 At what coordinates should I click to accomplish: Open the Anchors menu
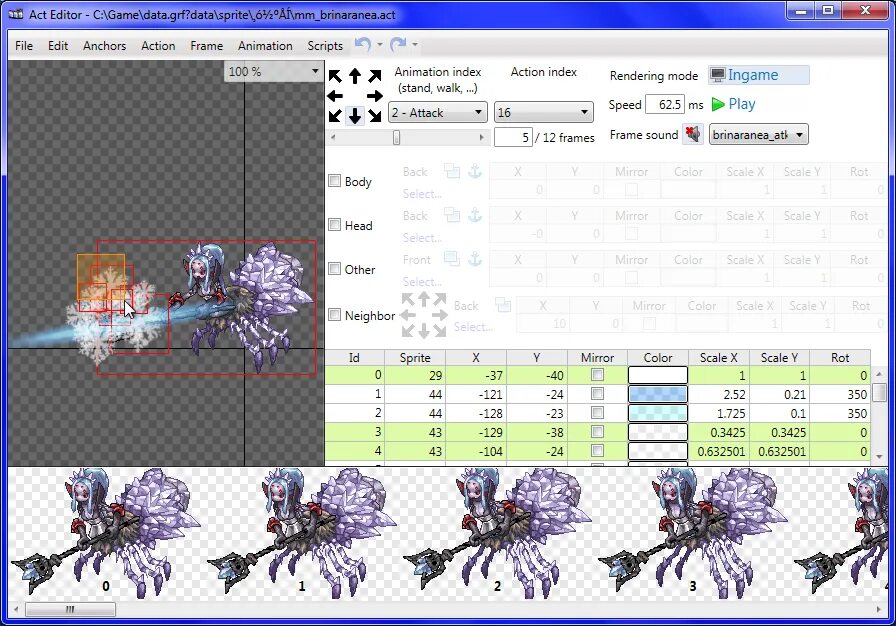coord(104,45)
